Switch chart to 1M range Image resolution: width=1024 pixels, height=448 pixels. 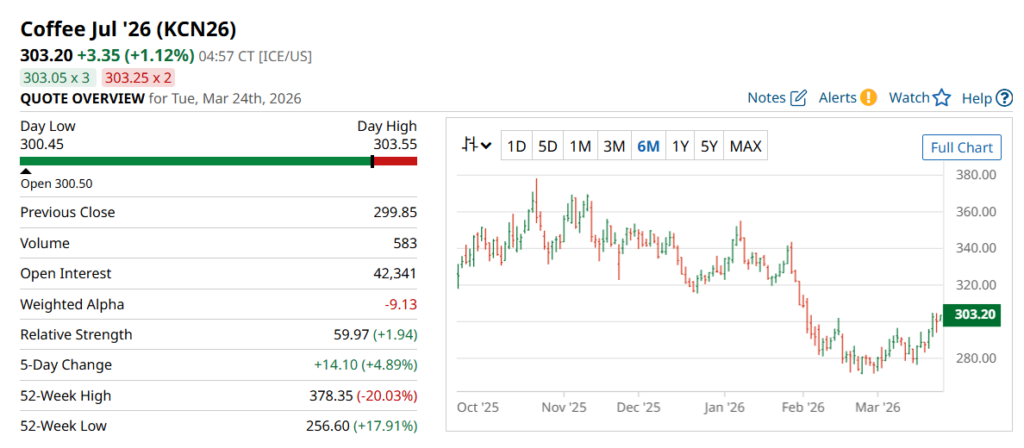[580, 147]
